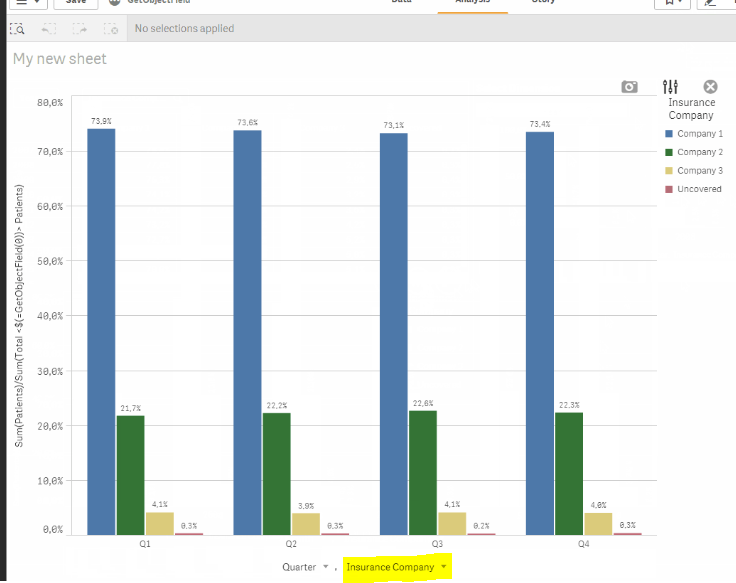Step forward in selections
This screenshot has width=736, height=583.
pyautogui.click(x=80, y=29)
